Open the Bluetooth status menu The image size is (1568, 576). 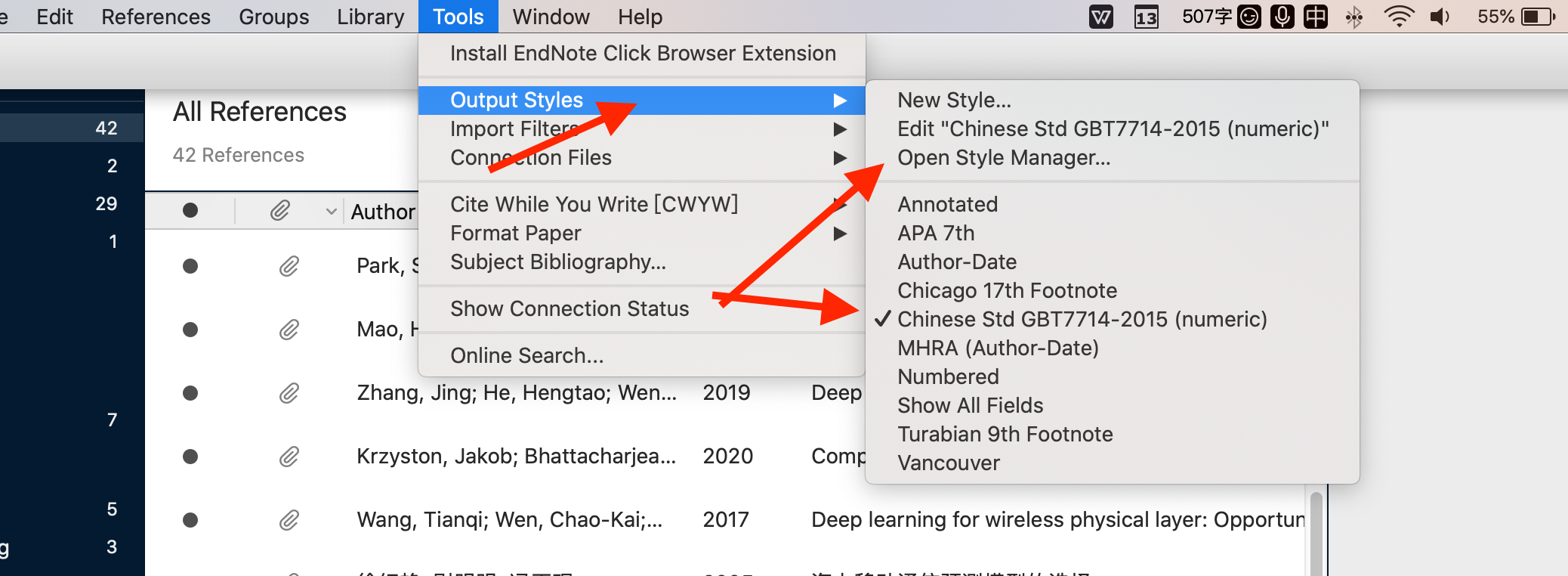[x=1354, y=17]
